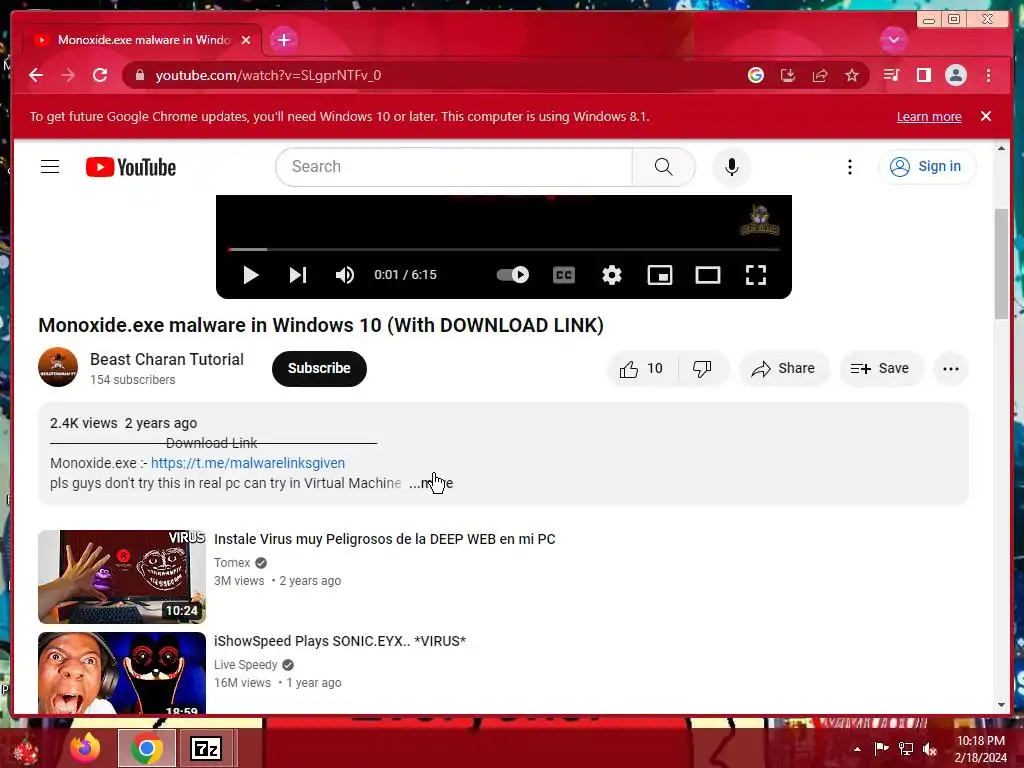This screenshot has height=768, width=1024.
Task: Skip to next video
Action: (x=298, y=275)
